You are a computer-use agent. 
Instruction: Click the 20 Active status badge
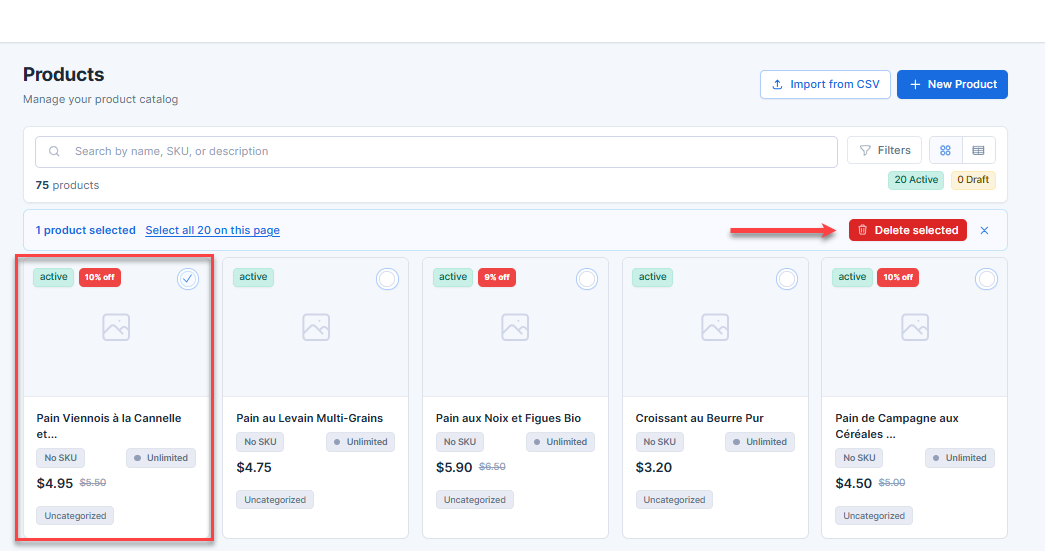click(x=916, y=180)
